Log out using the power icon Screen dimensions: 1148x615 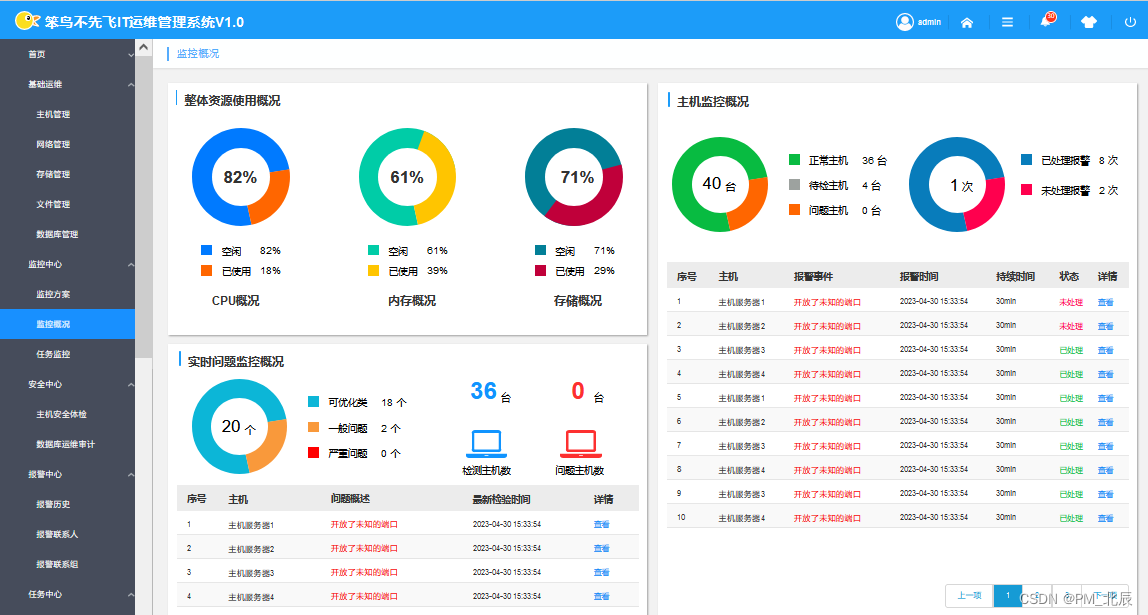coord(1130,22)
